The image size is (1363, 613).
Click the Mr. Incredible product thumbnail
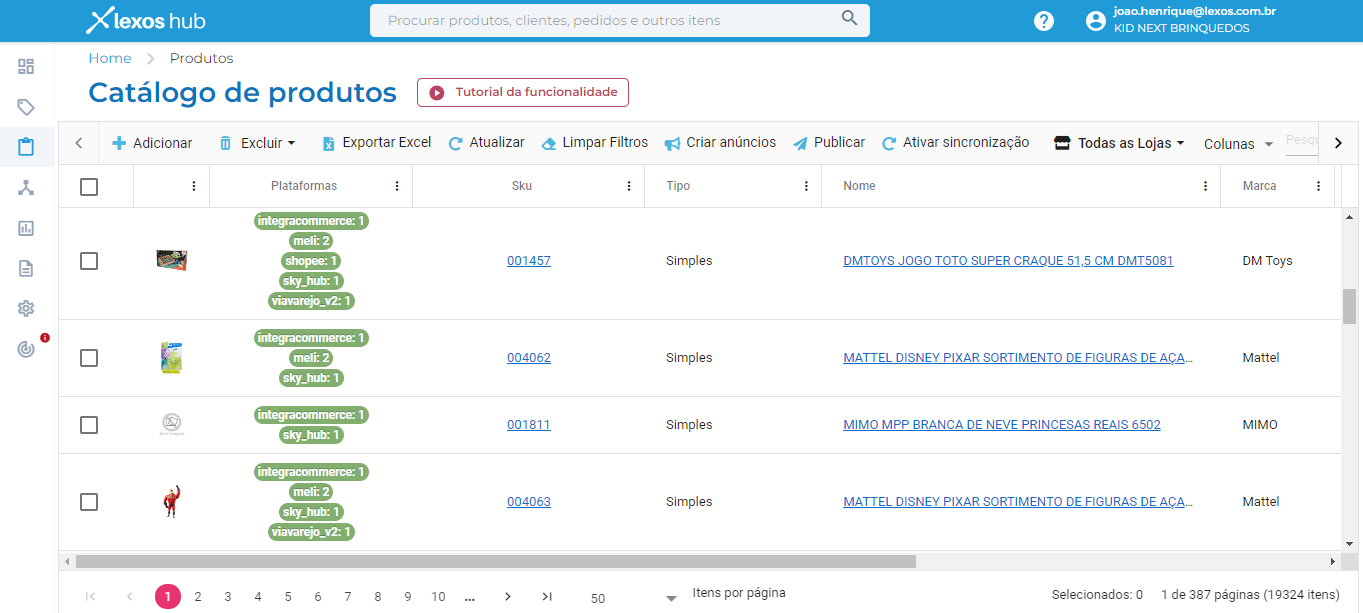[x=170, y=501]
